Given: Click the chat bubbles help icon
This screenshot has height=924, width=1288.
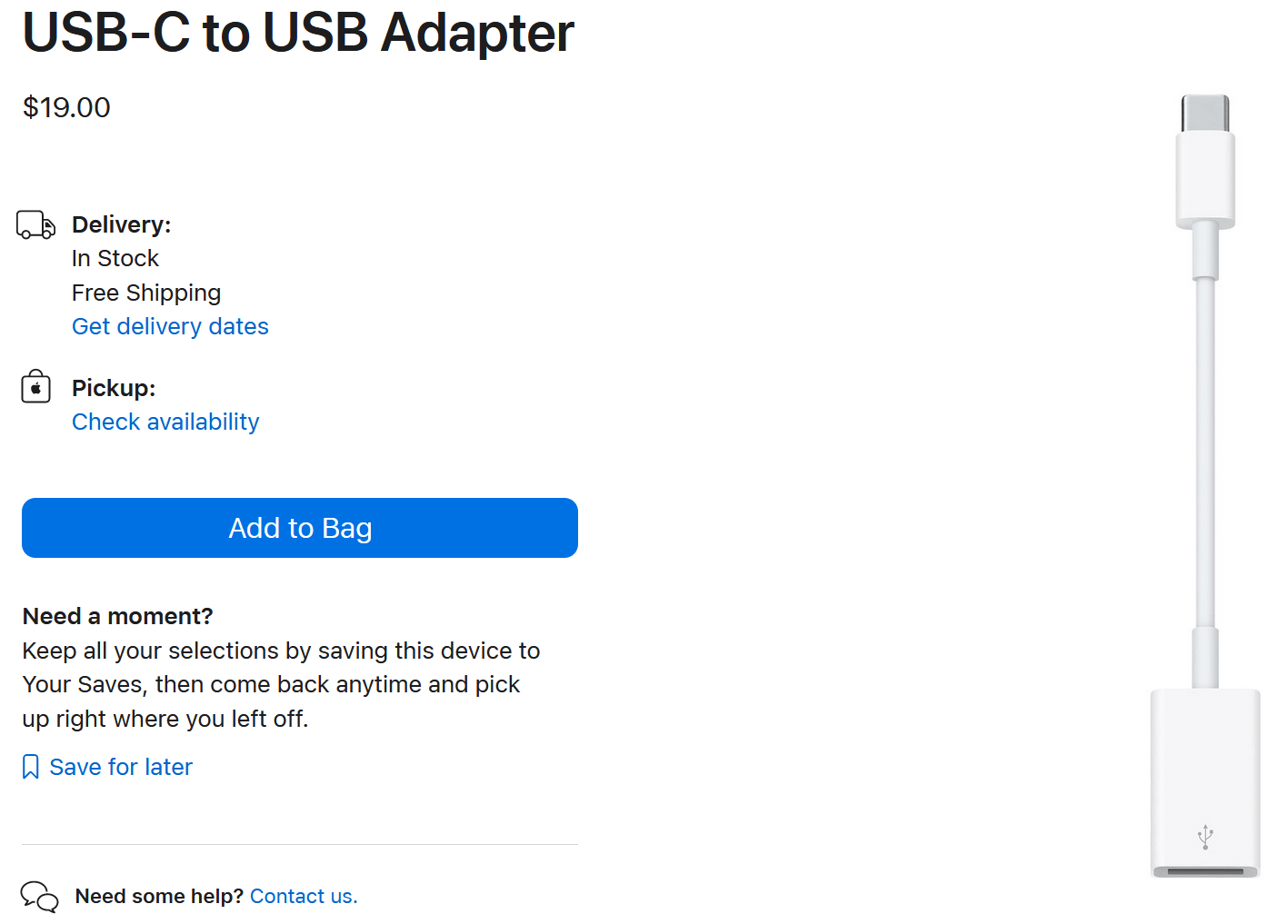Looking at the screenshot, I should (39, 897).
